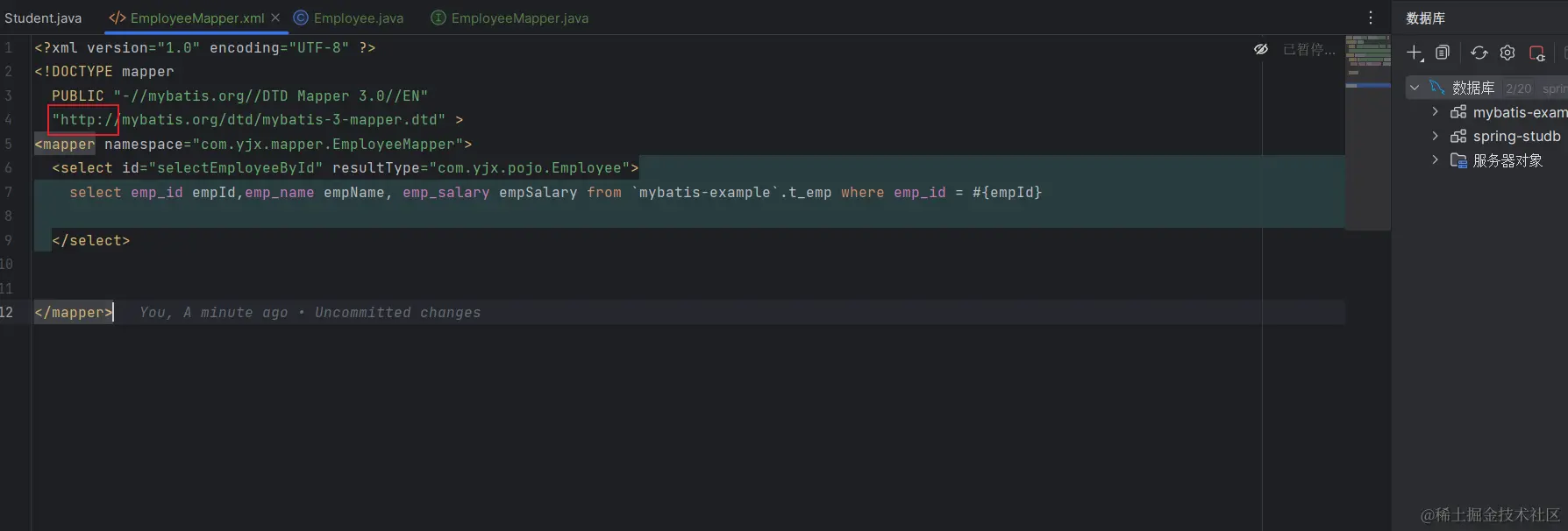Click the mybatis-3-mapper.dtd URL string
The height and width of the screenshot is (531, 1568).
249,119
